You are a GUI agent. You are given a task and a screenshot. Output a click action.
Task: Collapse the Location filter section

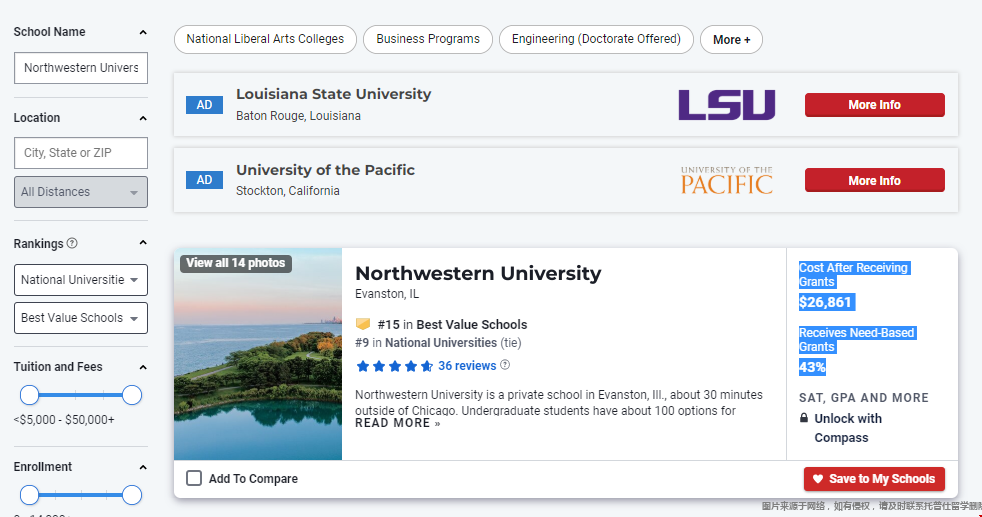(x=143, y=118)
